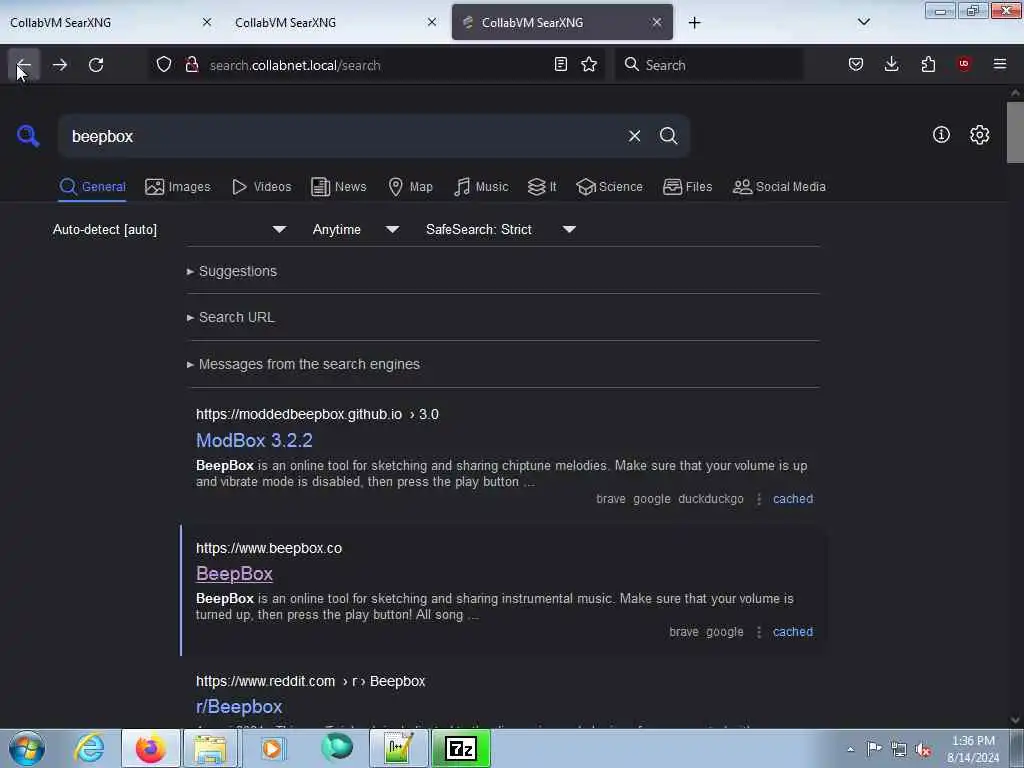Select the Science search category
1024x768 pixels.
point(609,187)
